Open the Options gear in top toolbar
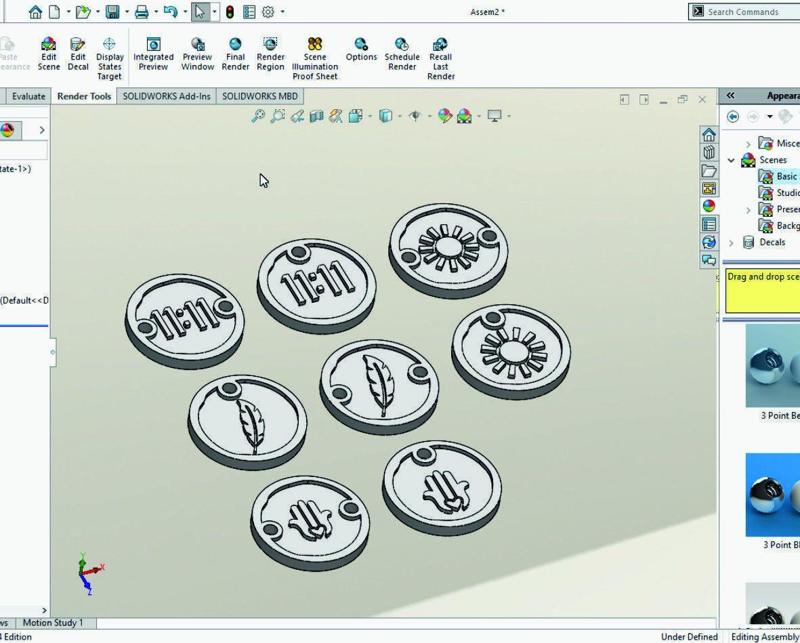 coord(268,12)
